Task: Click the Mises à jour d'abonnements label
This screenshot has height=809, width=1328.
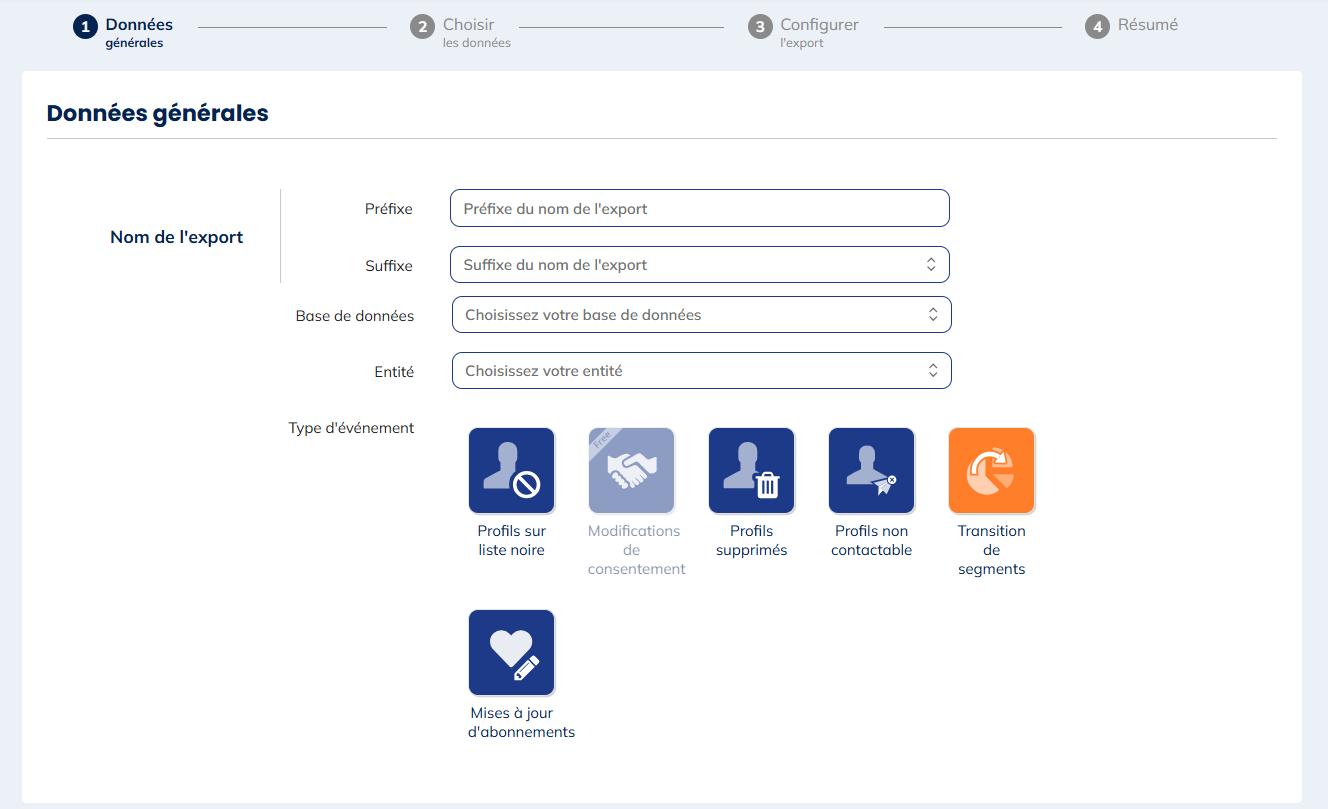Action: [521, 723]
